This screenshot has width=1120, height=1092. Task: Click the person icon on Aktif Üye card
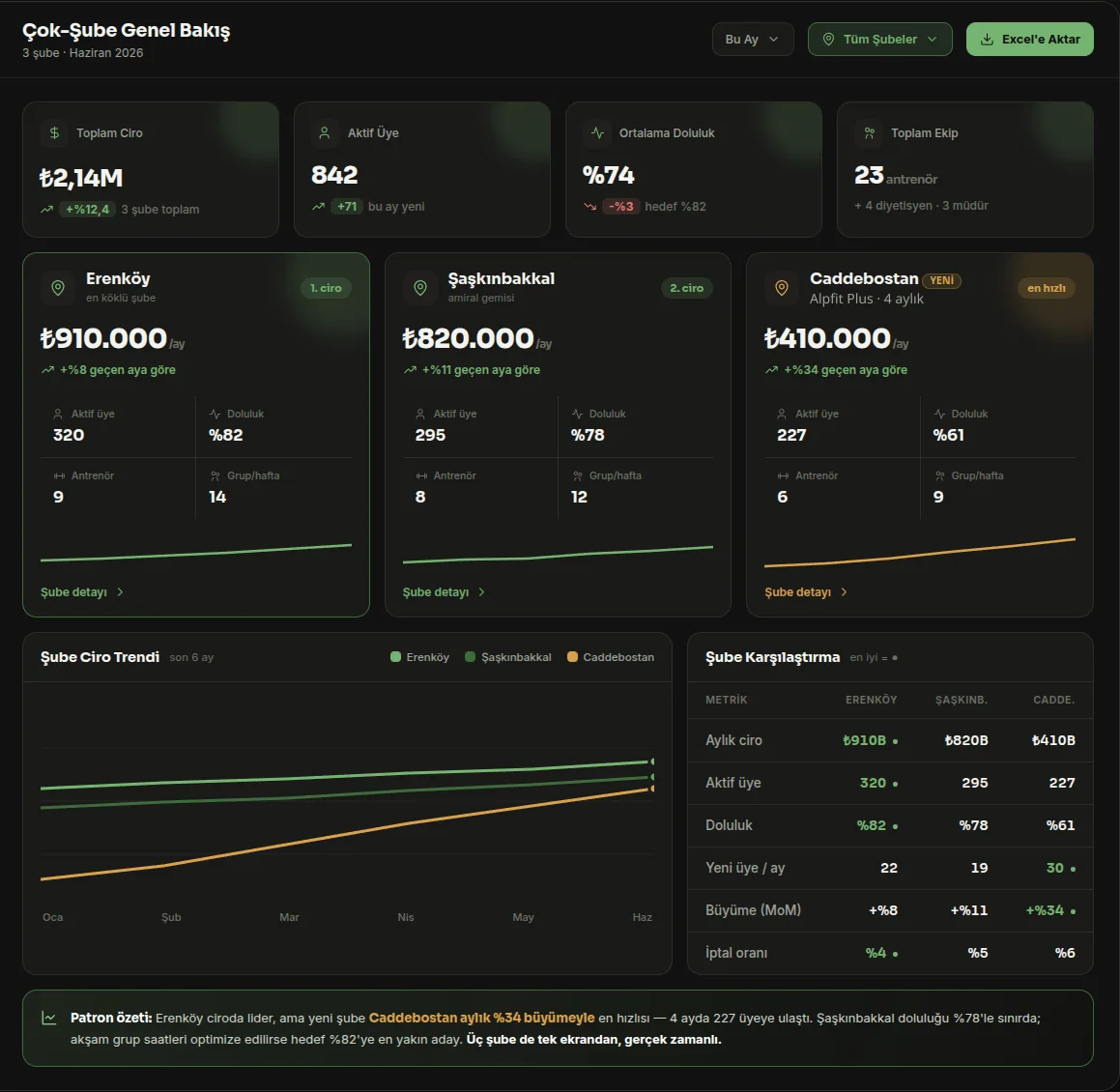325,132
